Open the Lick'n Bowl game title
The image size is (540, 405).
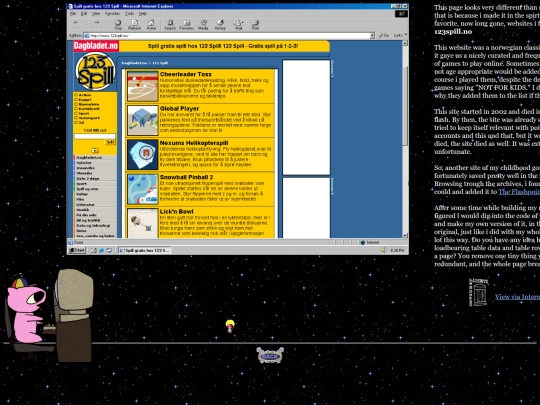pyautogui.click(x=177, y=211)
